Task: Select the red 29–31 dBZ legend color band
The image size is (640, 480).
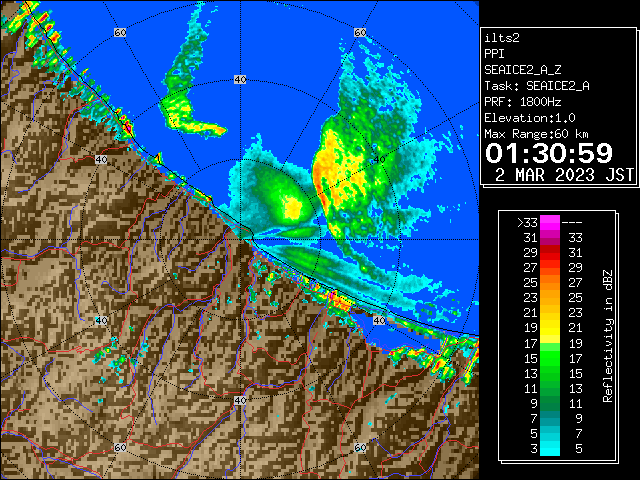Action: pos(550,253)
